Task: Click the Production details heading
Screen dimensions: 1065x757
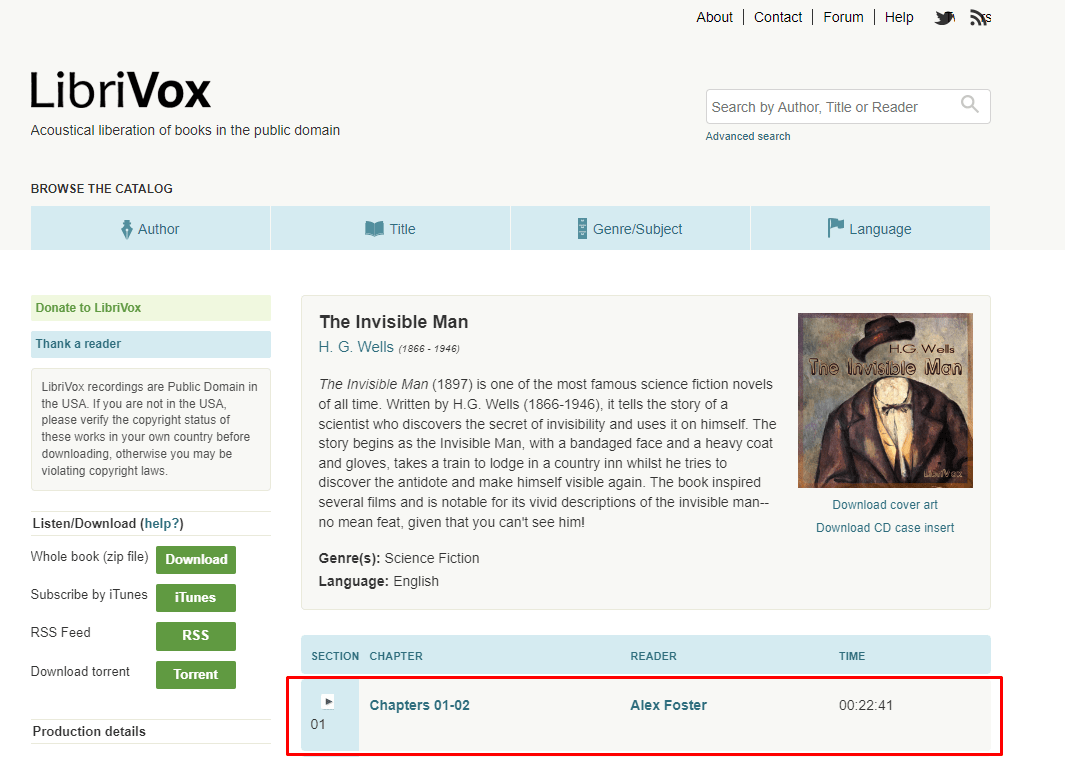Action: 89,731
